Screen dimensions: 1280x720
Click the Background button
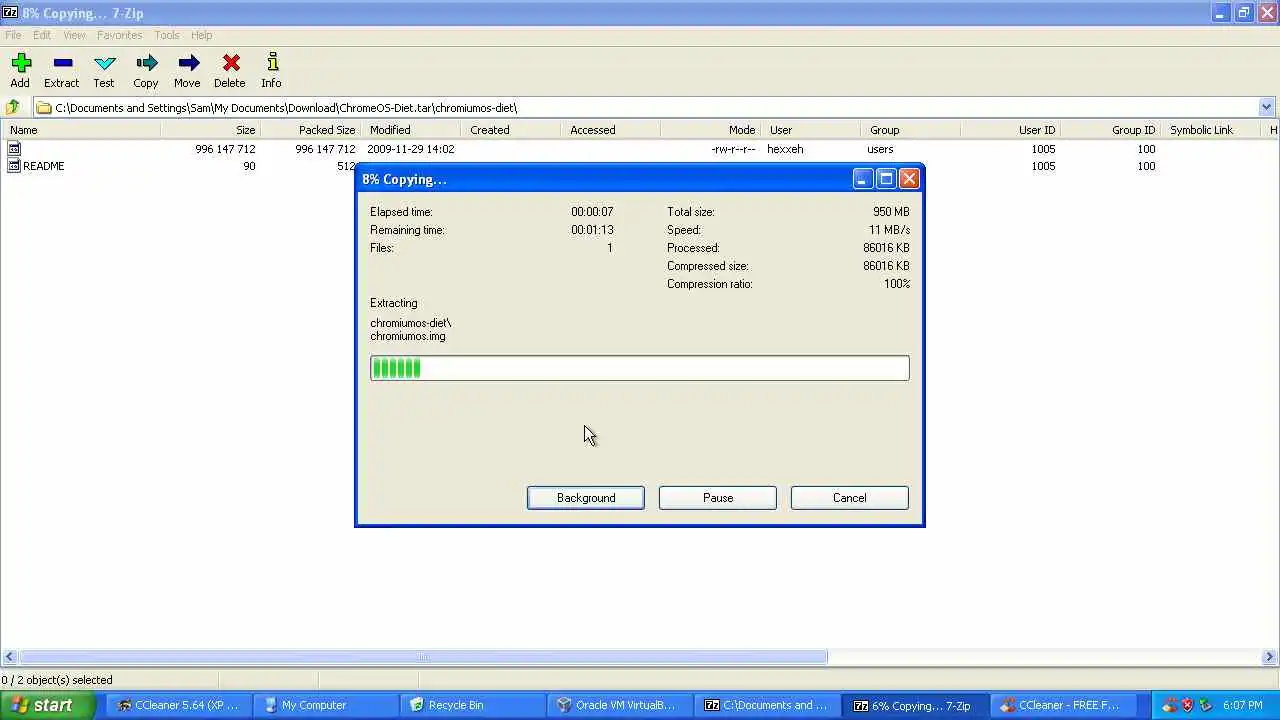pos(586,498)
